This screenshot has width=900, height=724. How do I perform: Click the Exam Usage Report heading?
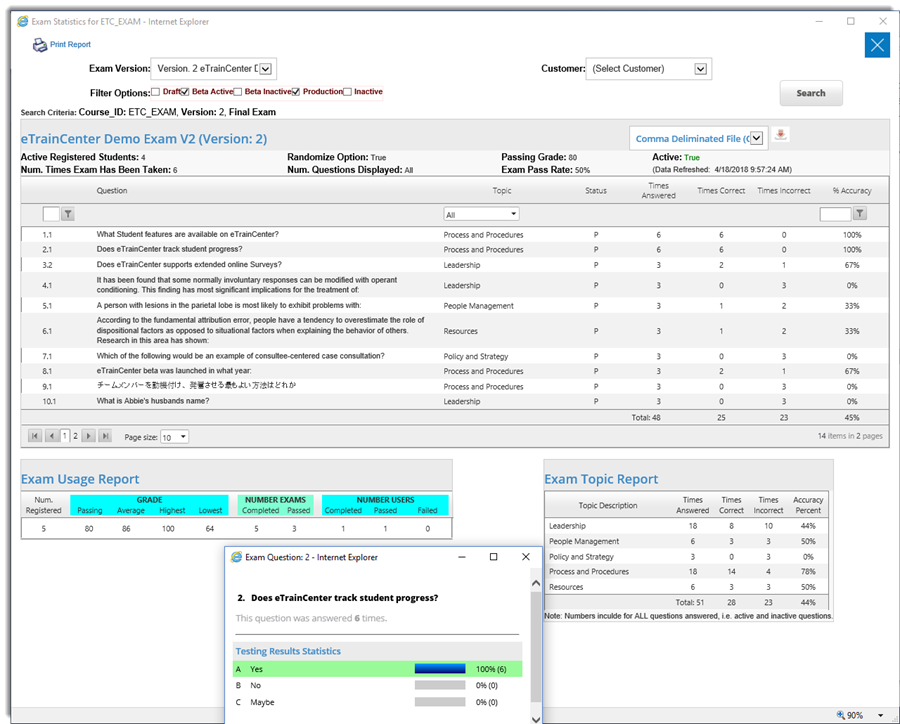tap(80, 479)
